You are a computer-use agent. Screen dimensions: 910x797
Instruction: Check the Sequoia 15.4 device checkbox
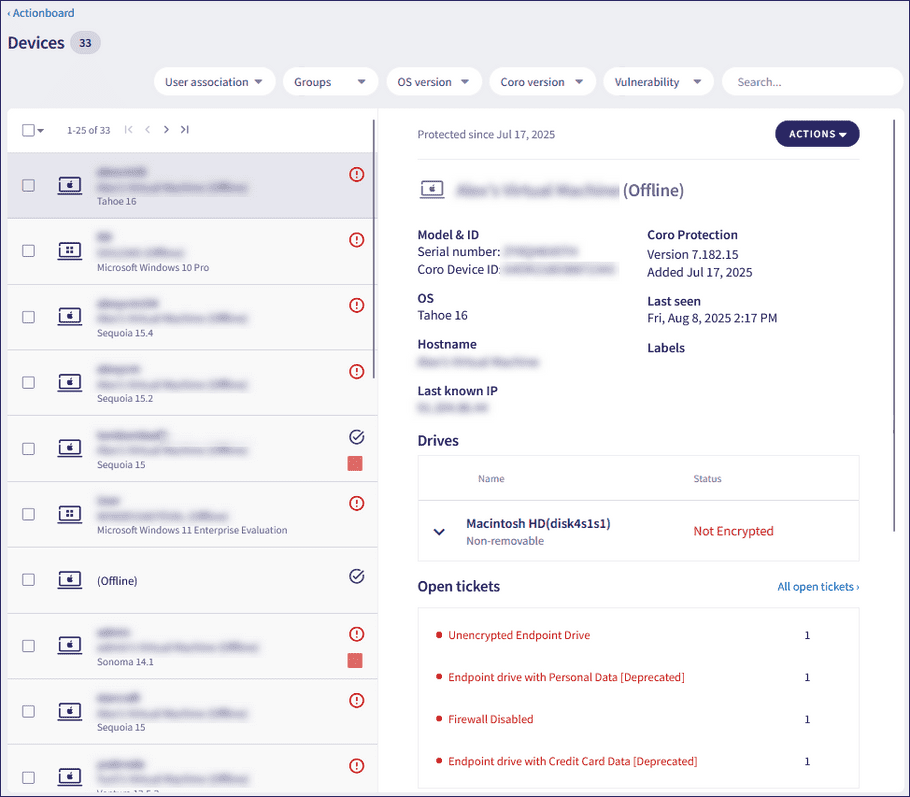pyautogui.click(x=28, y=317)
